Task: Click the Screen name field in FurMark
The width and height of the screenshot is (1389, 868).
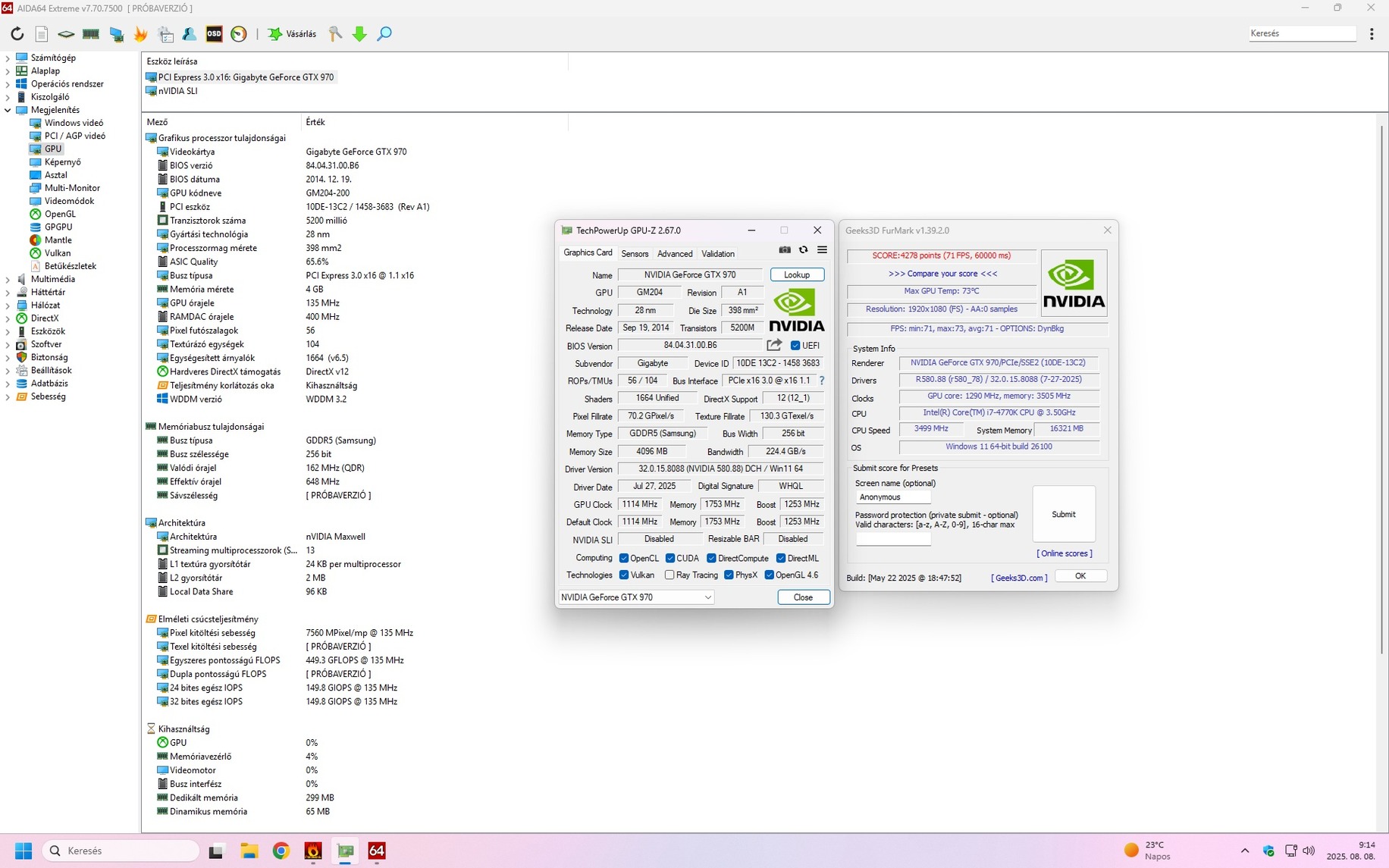Action: (893, 497)
